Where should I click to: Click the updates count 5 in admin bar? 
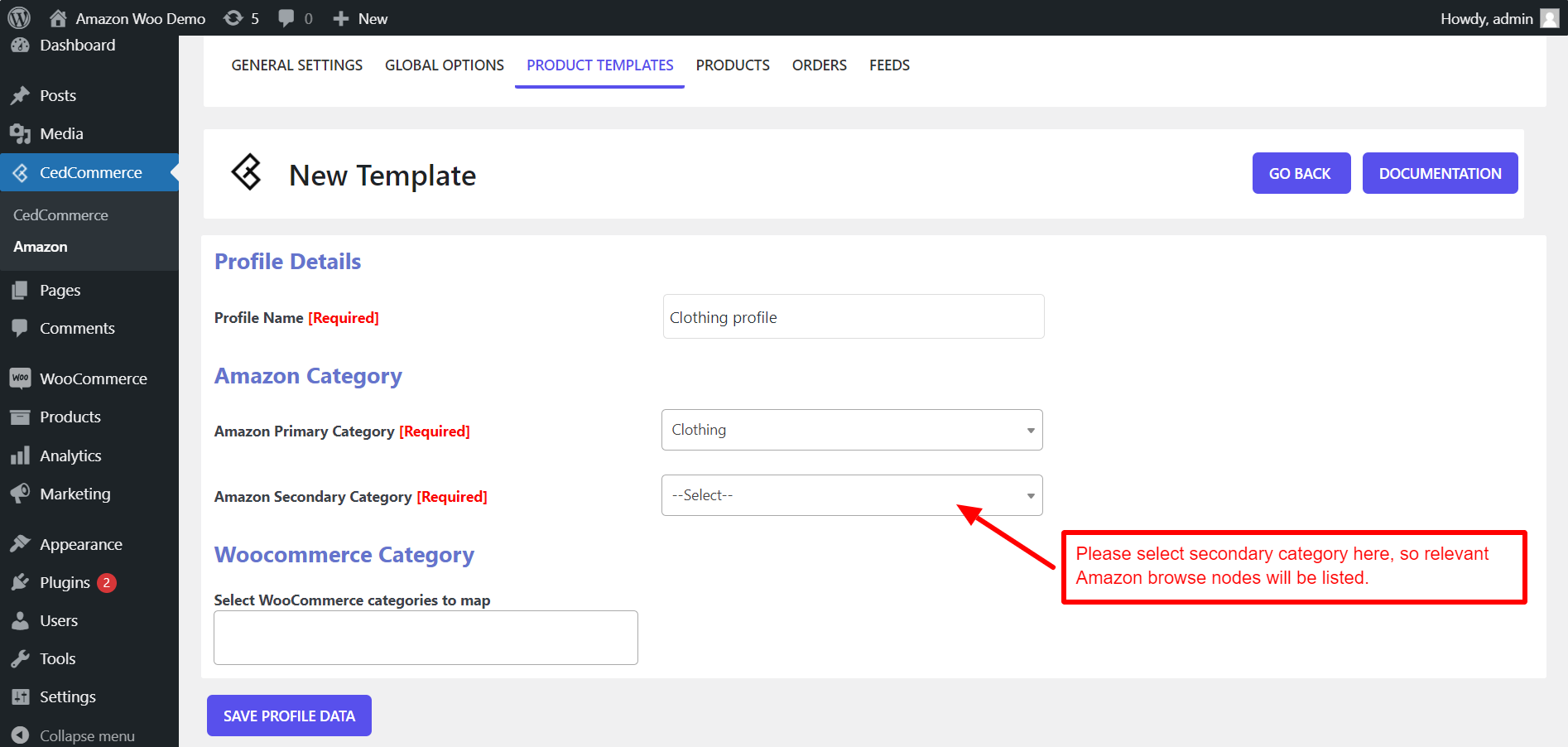pyautogui.click(x=255, y=18)
